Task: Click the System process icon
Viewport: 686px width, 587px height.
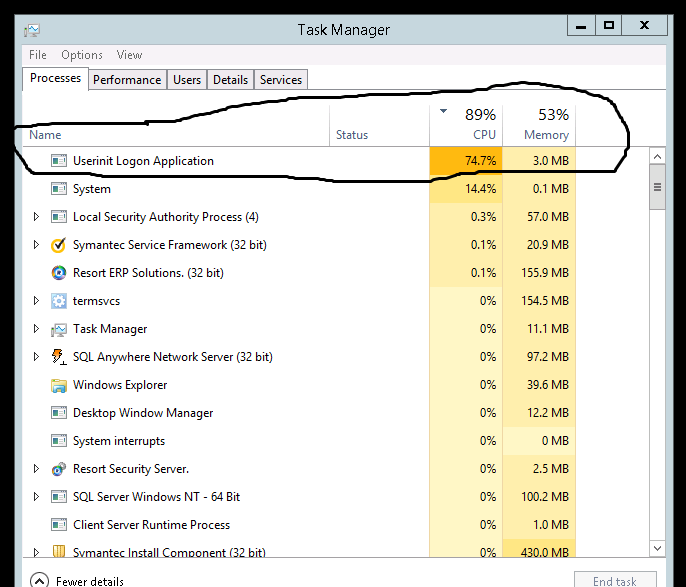Action: pyautogui.click(x=59, y=189)
